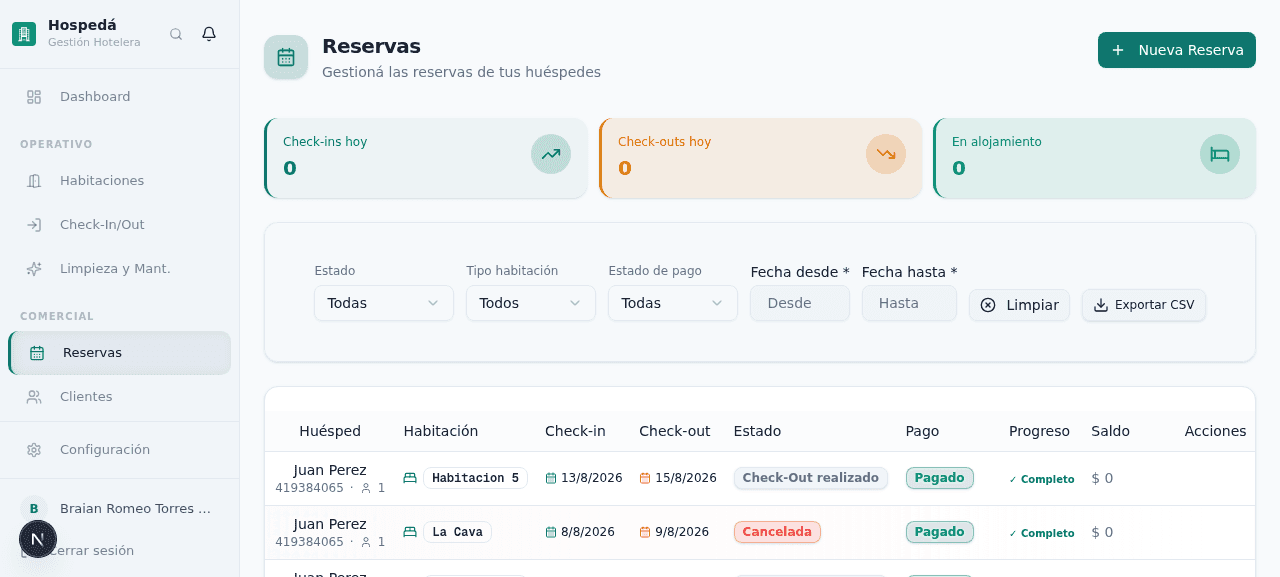Click the Check-ins hoy trending-up icon
The width and height of the screenshot is (1280, 577).
point(551,154)
